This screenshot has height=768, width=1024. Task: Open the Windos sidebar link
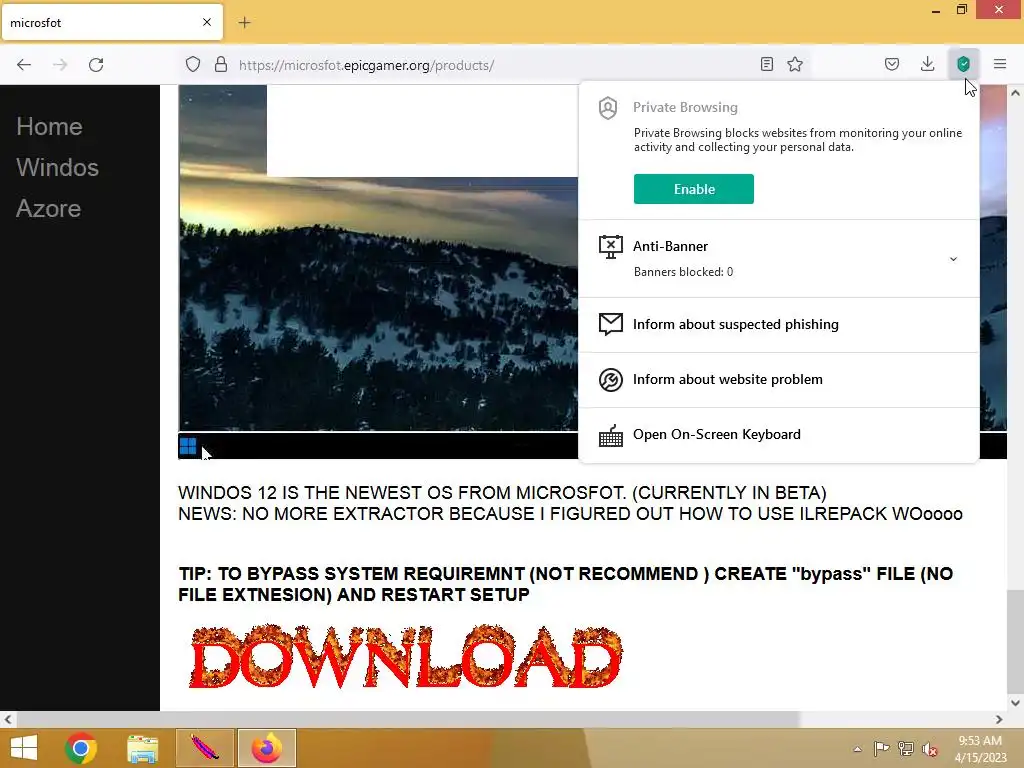coord(57,167)
